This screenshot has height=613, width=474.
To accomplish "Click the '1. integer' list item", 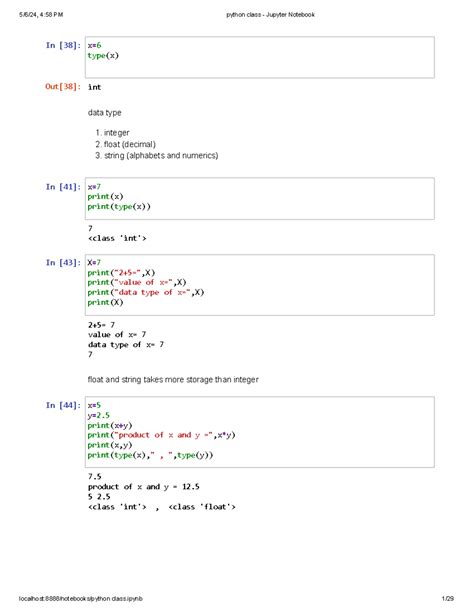I will coord(112,133).
